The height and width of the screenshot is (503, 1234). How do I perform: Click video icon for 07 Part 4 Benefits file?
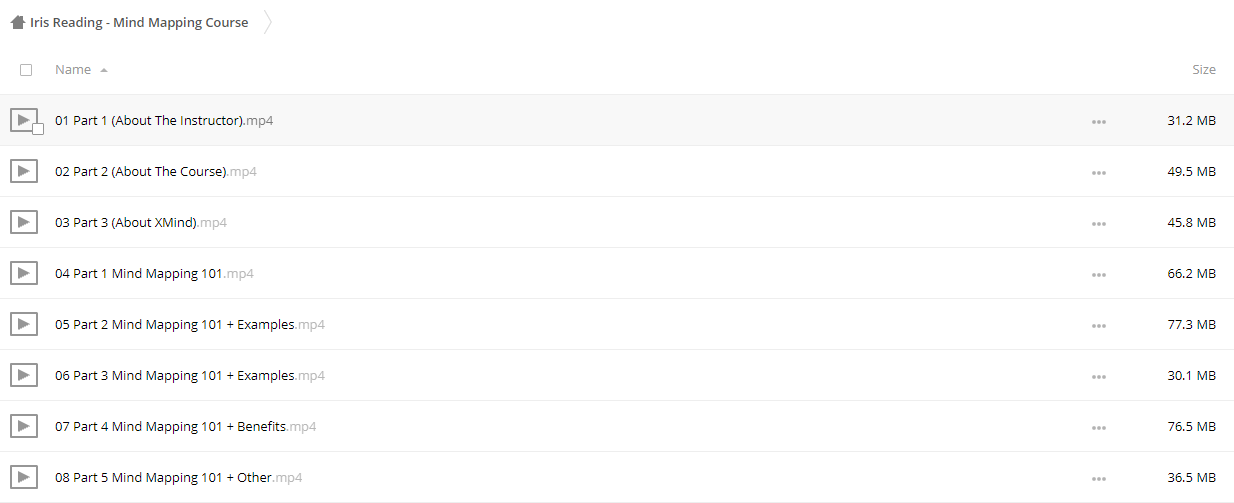click(x=24, y=426)
